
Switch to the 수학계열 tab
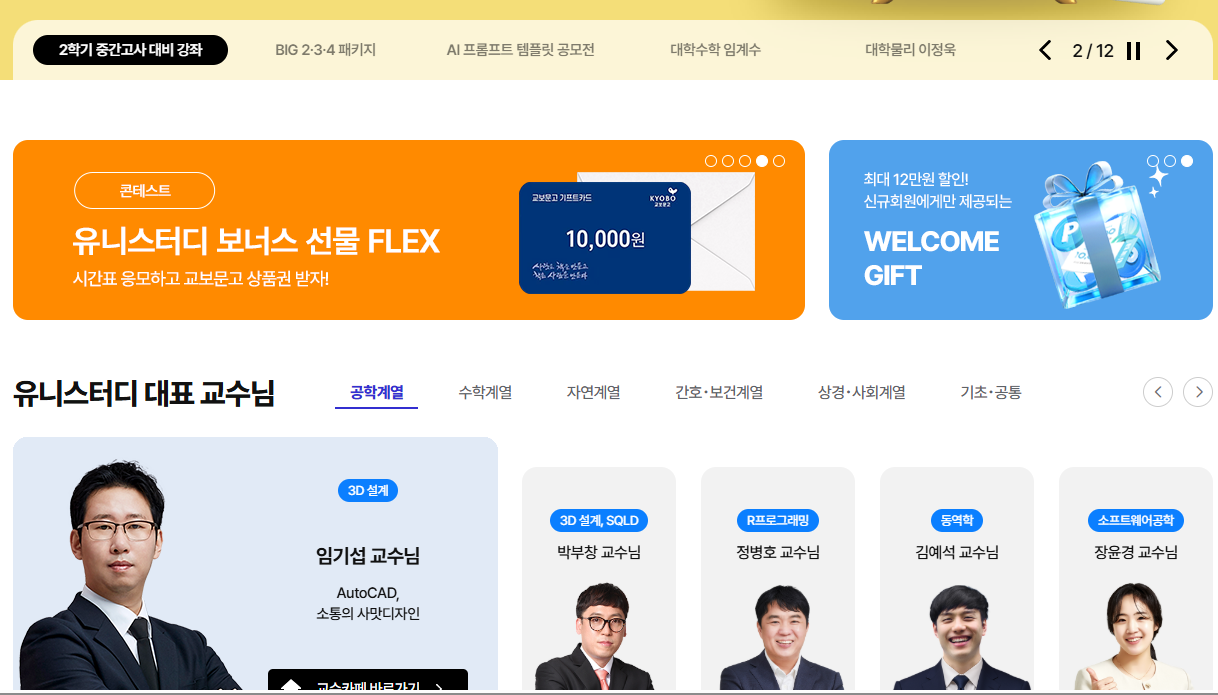[485, 393]
